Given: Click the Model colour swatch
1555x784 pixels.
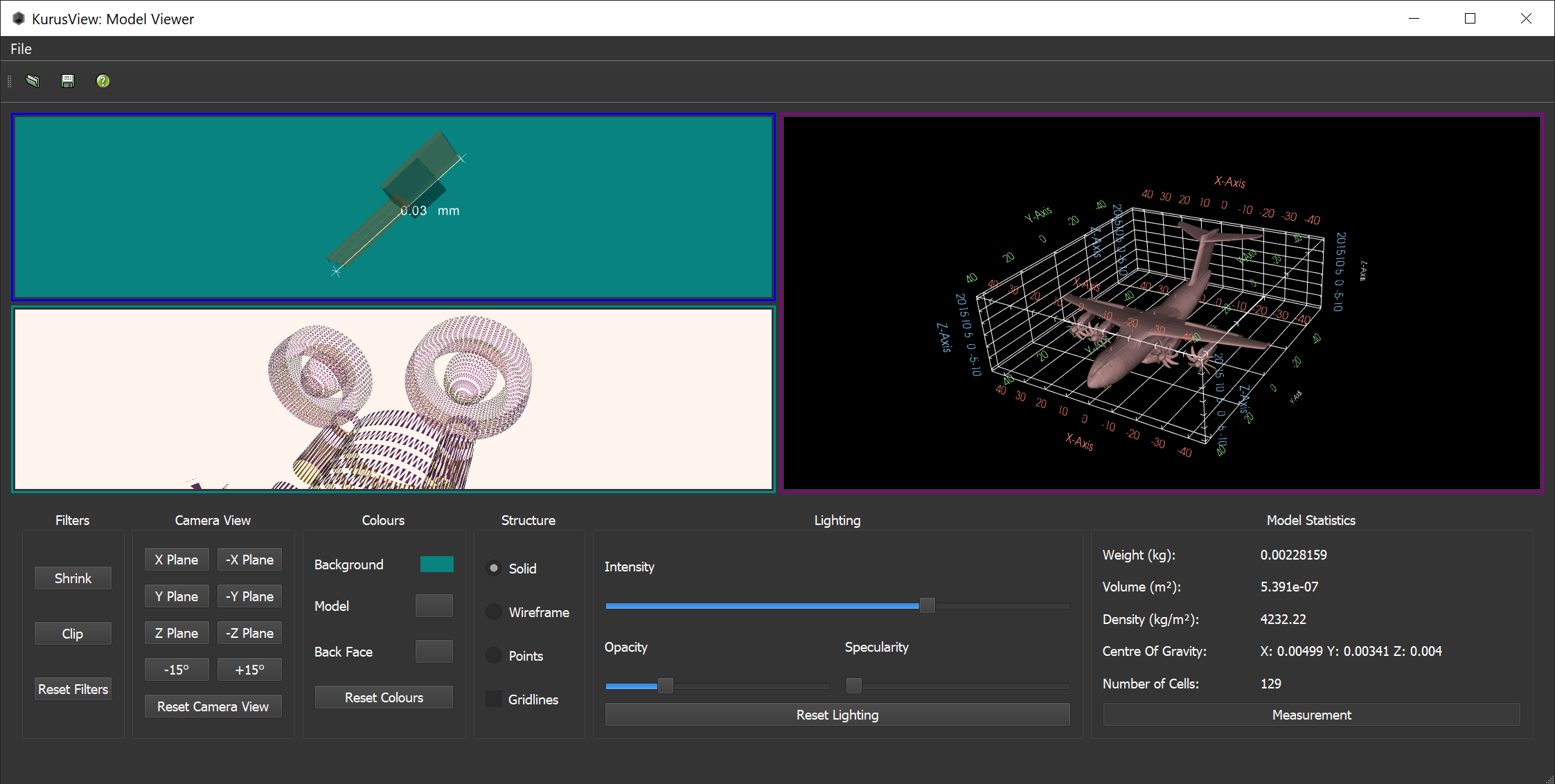Looking at the screenshot, I should tap(434, 605).
